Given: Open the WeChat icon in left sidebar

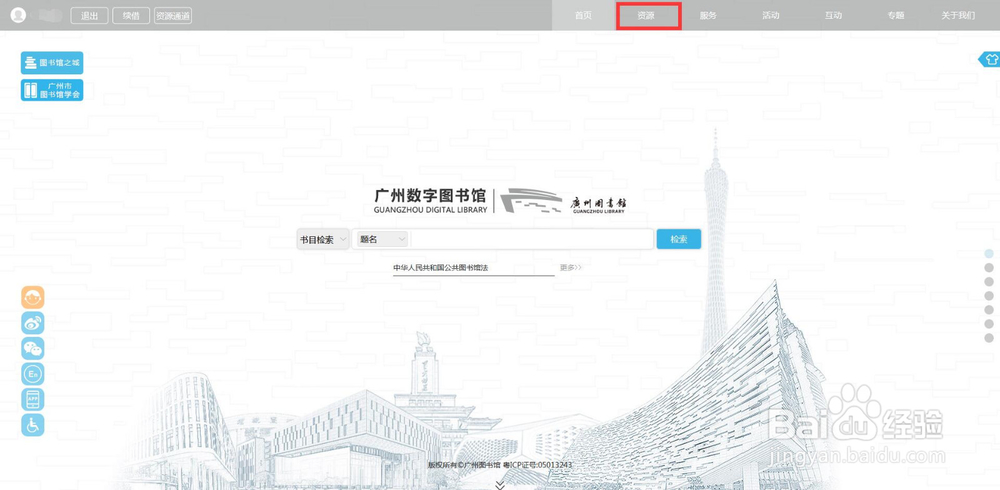Looking at the screenshot, I should [x=33, y=348].
